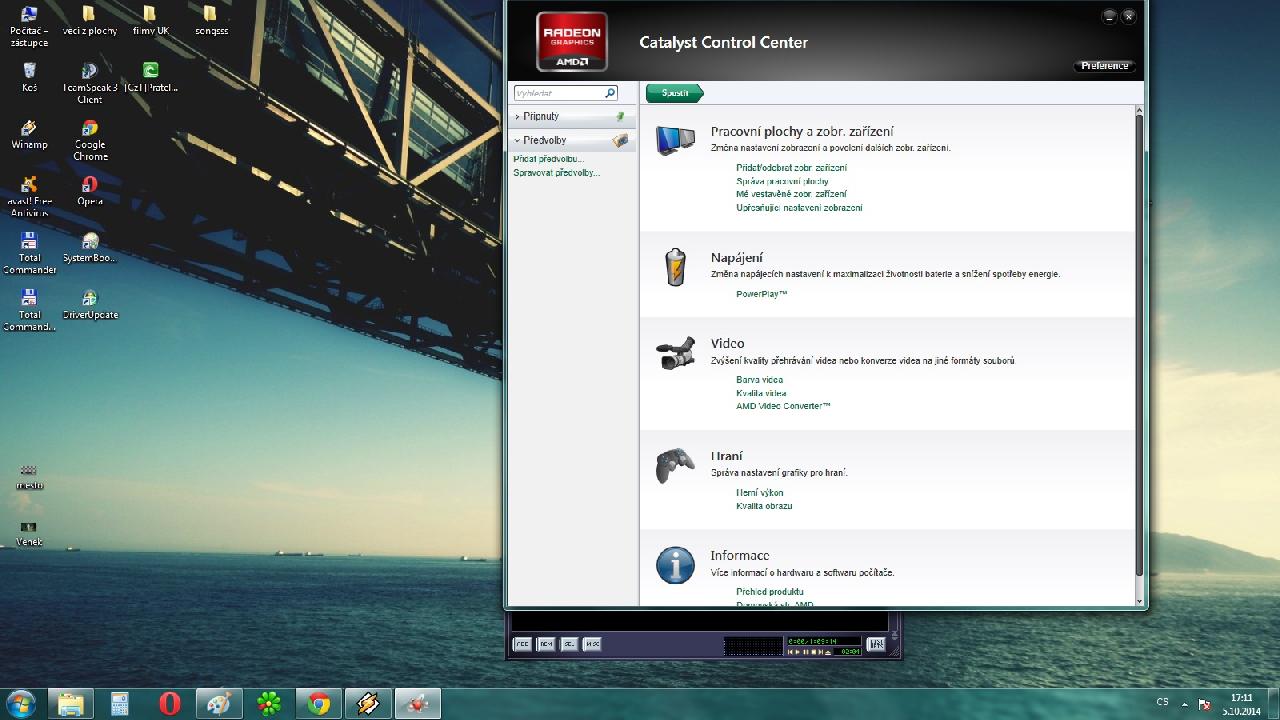This screenshot has width=1280, height=720.
Task: Open the Preference dropdown menu
Action: (1104, 66)
